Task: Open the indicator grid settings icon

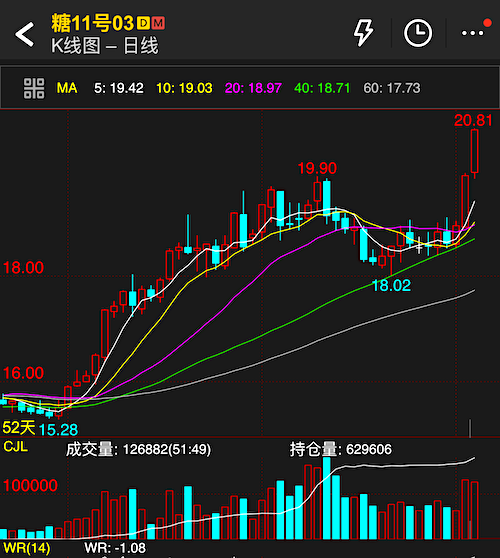Action: click(34, 88)
